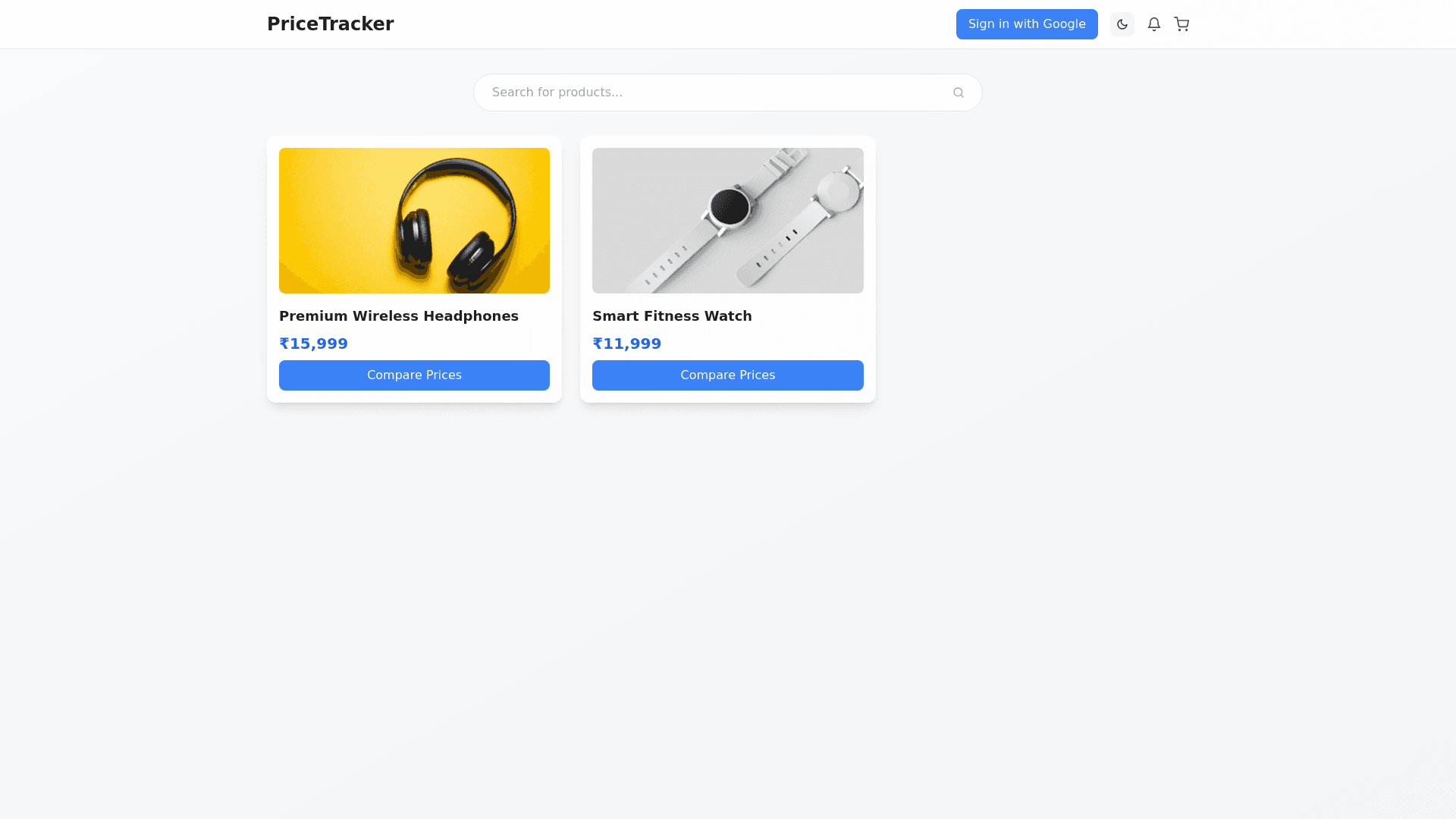
Task: Click the Premium Wireless Headphones product card
Action: (414, 269)
